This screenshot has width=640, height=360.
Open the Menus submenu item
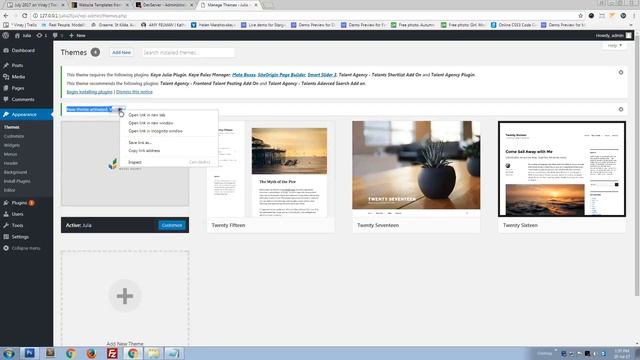[x=11, y=154]
